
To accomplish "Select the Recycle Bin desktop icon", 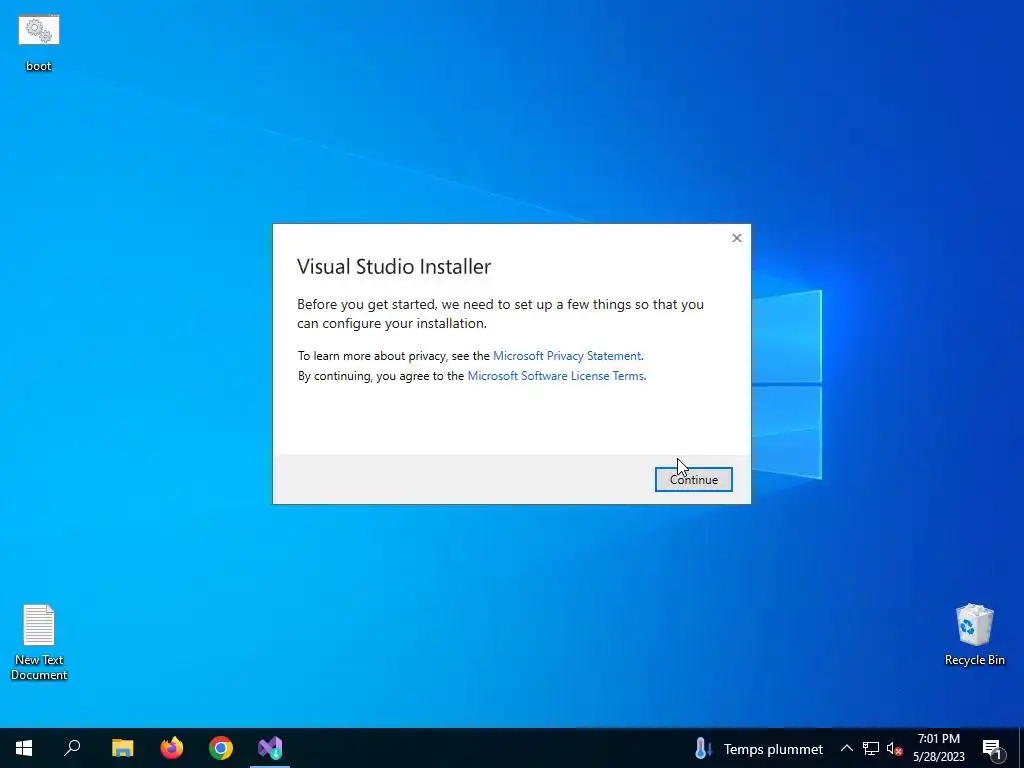I will point(974,635).
